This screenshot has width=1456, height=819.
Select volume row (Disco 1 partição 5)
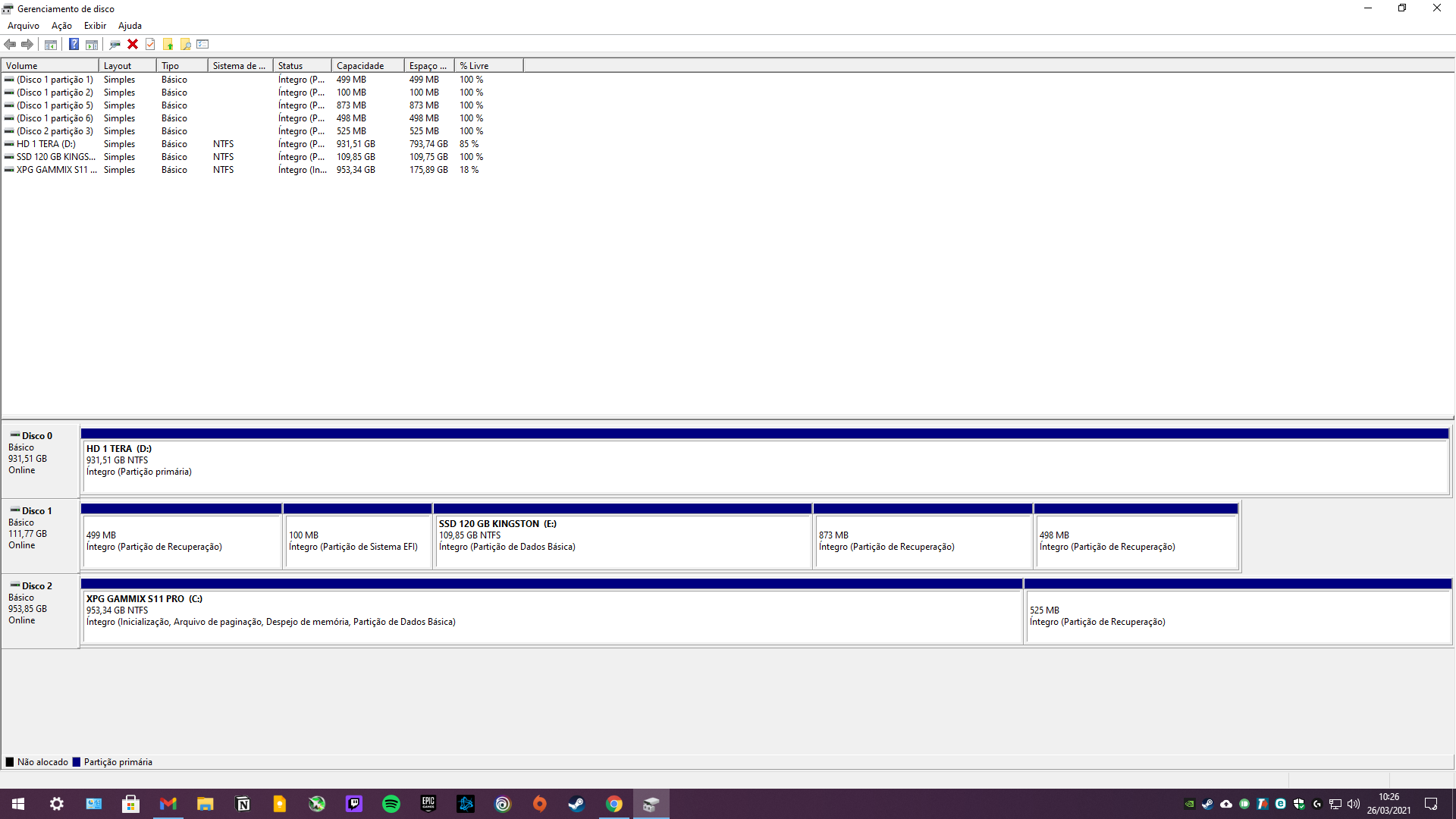262,105
